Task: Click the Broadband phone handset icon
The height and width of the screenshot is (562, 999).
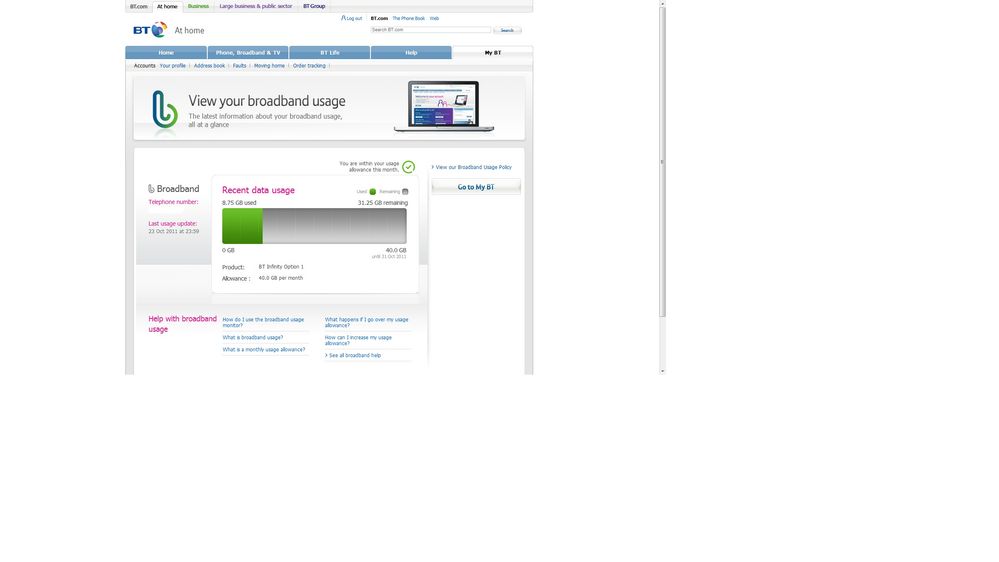Action: tap(152, 189)
